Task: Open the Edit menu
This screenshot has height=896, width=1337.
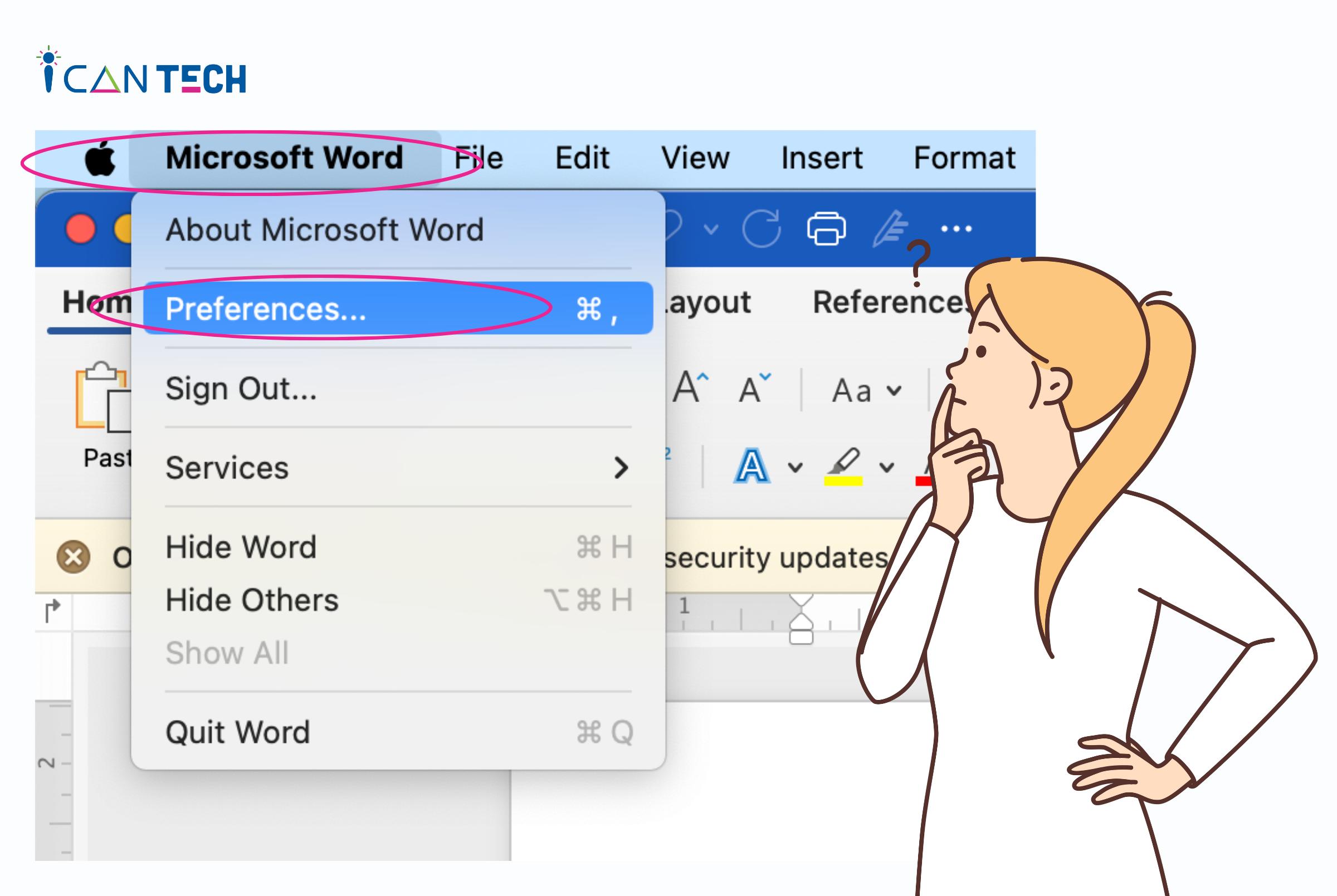Action: (x=582, y=158)
